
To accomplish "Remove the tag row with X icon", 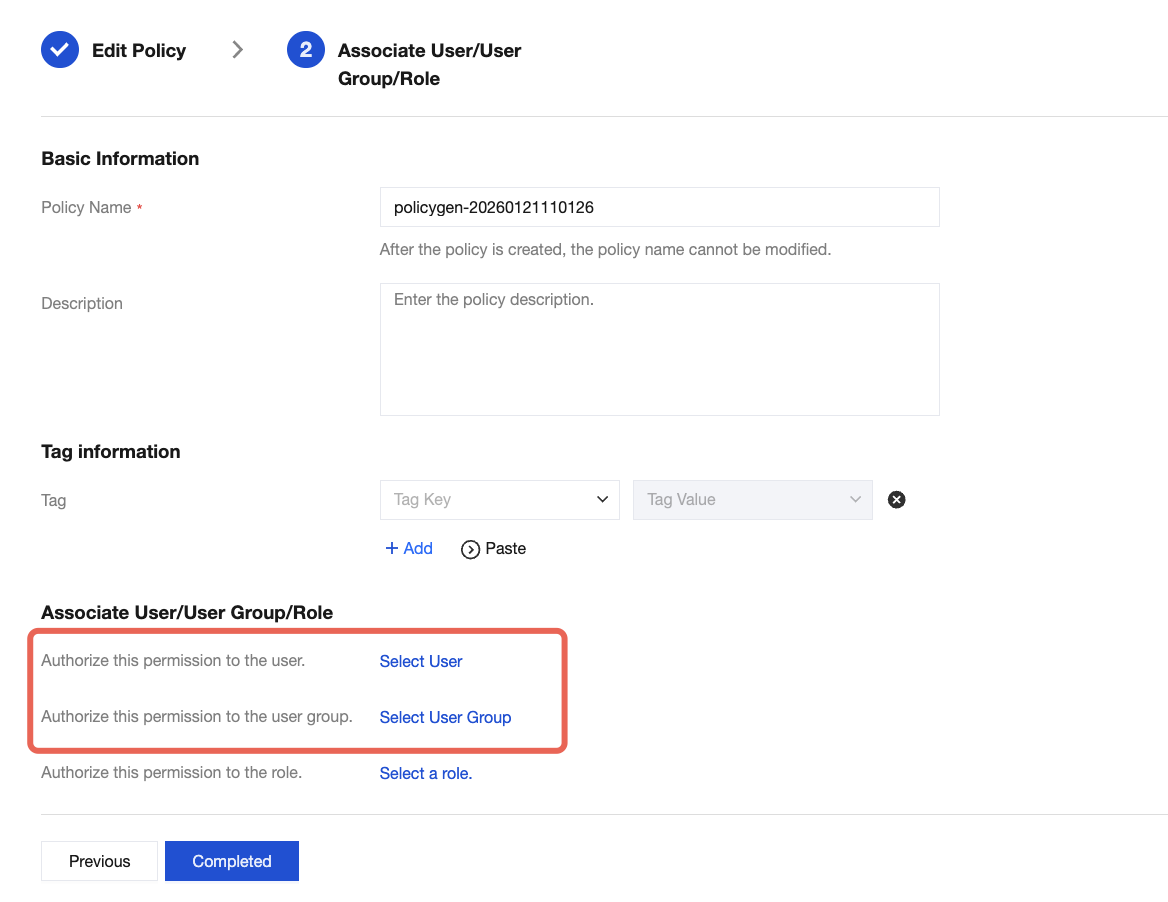I will [x=897, y=500].
